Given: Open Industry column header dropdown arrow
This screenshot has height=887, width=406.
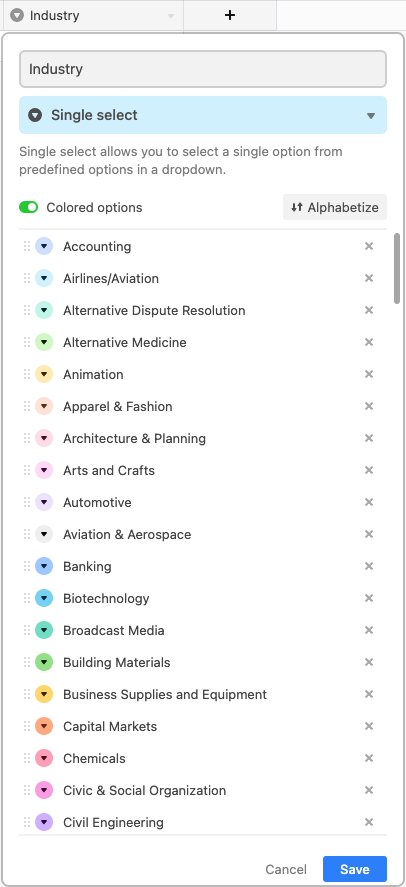Looking at the screenshot, I should pyautogui.click(x=171, y=16).
